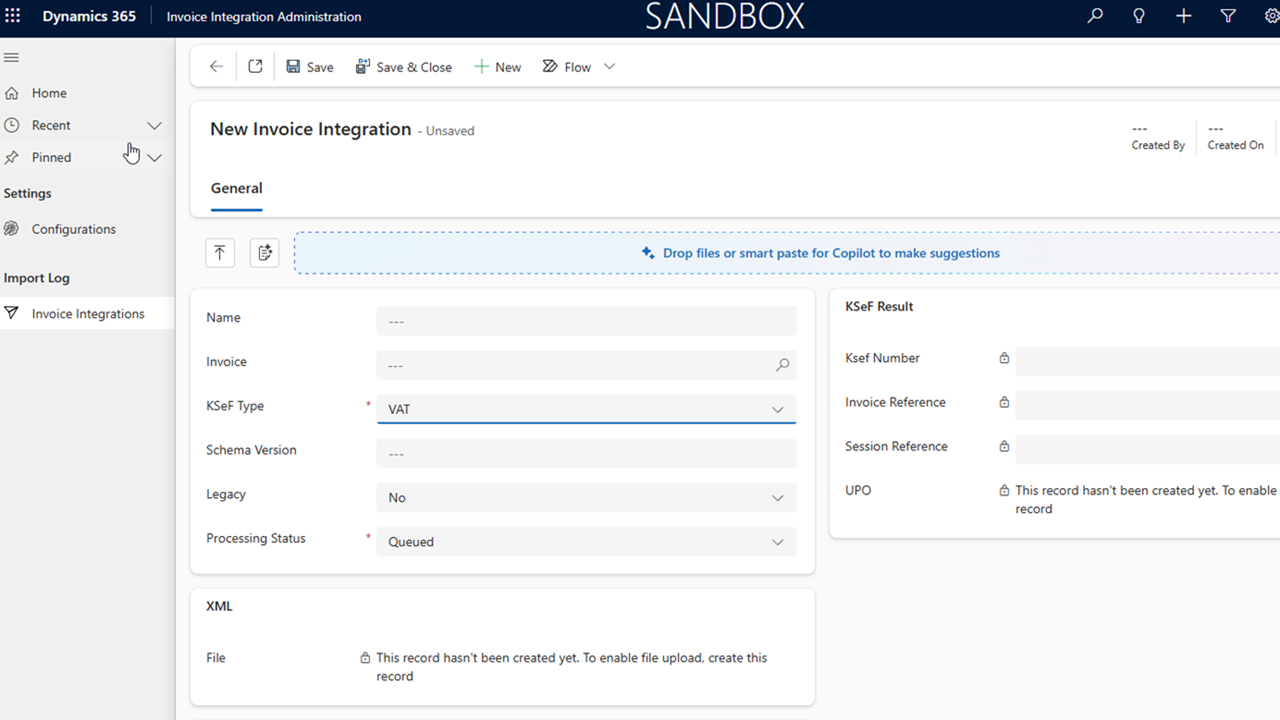Open the Processing Status dropdown
Image resolution: width=1280 pixels, height=720 pixels.
point(586,542)
